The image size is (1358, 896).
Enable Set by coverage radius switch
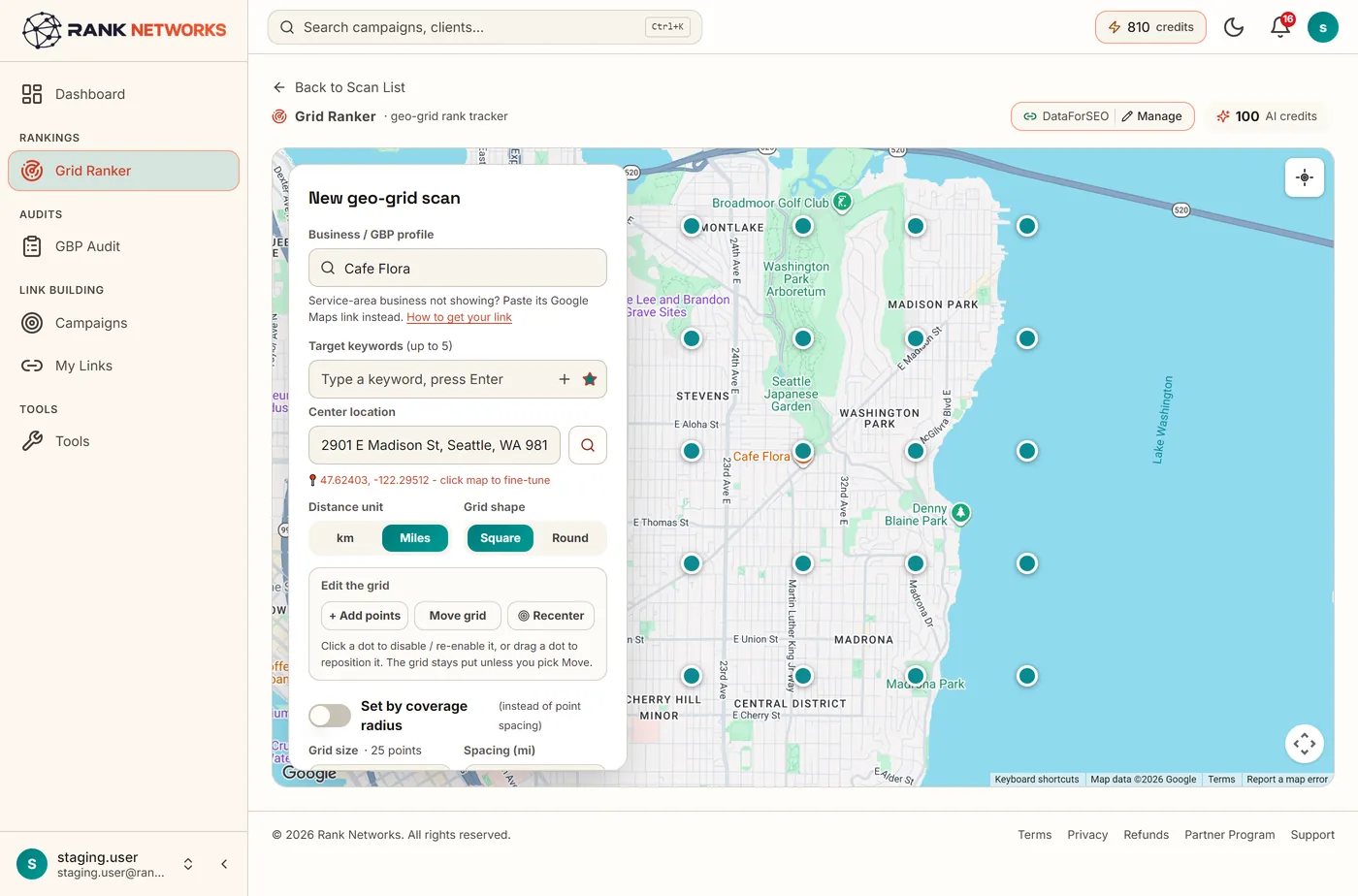[330, 716]
